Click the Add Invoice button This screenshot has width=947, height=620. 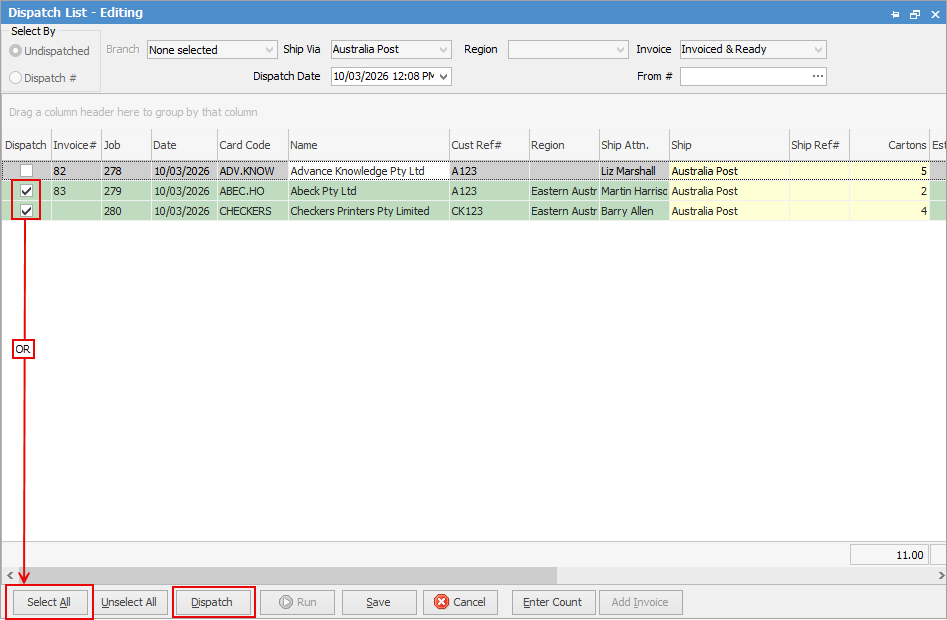click(x=640, y=602)
